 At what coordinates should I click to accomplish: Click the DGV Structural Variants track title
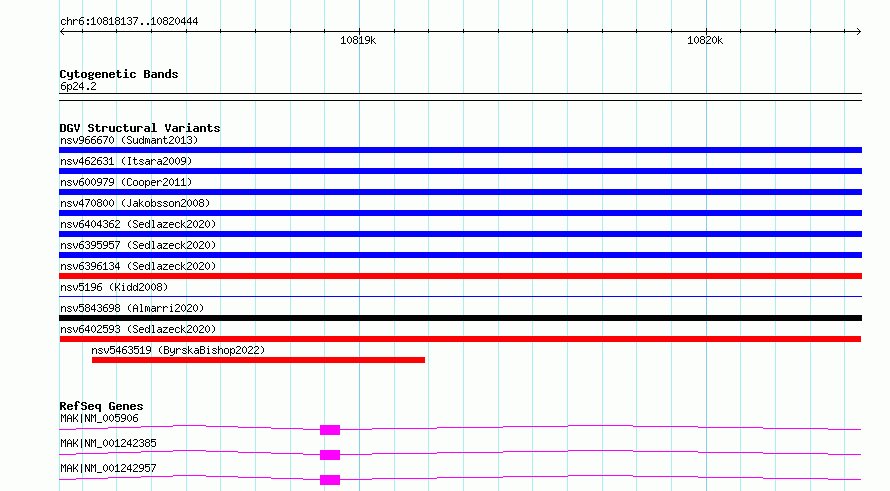pyautogui.click(x=140, y=128)
